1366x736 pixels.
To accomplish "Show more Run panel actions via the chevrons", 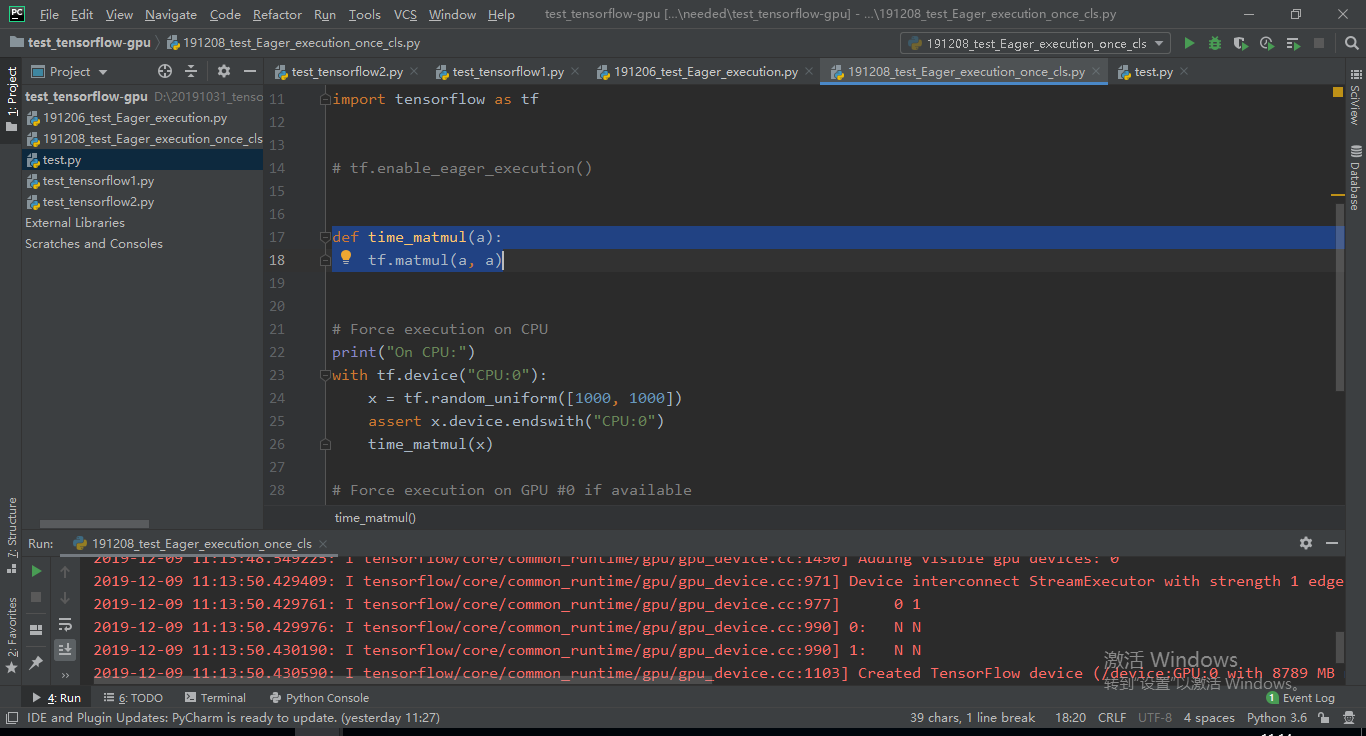I will pos(65,675).
